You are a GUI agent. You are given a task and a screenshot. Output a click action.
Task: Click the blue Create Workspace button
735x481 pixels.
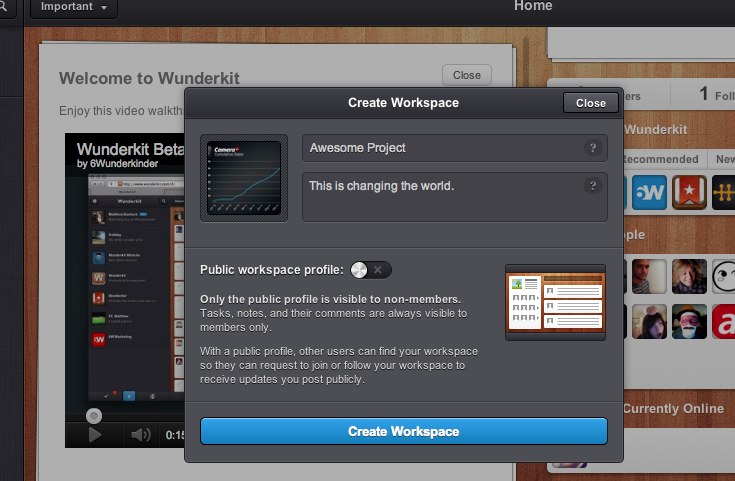[404, 431]
